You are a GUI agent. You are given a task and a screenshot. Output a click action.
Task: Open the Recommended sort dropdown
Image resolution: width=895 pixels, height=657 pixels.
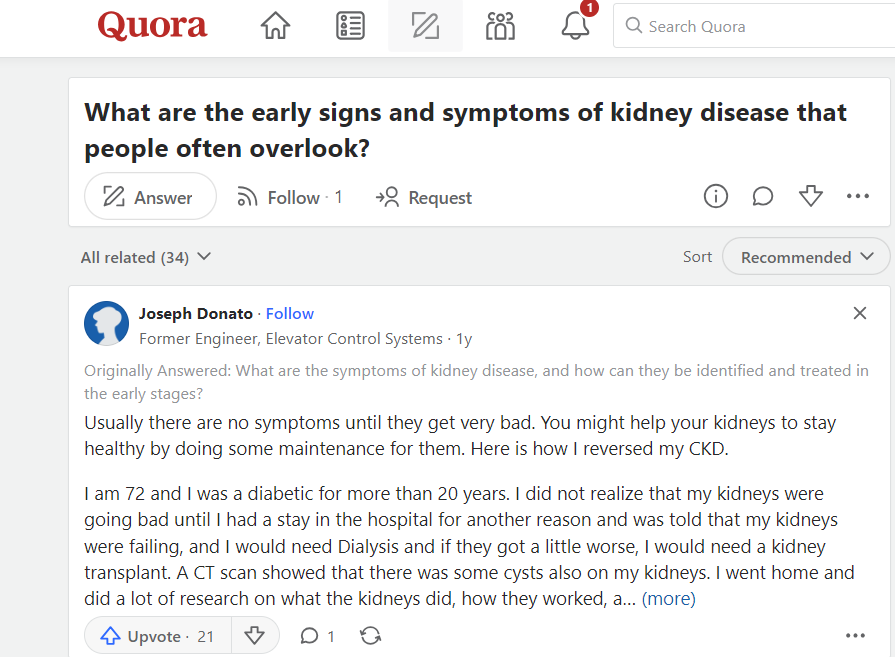pos(807,257)
